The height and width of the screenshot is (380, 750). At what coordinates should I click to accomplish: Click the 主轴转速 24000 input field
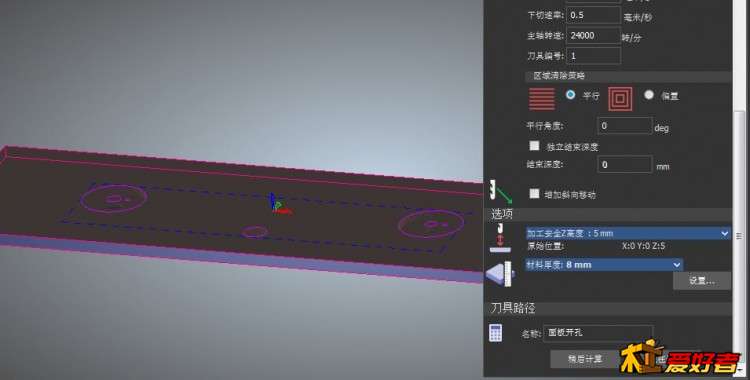[593, 35]
